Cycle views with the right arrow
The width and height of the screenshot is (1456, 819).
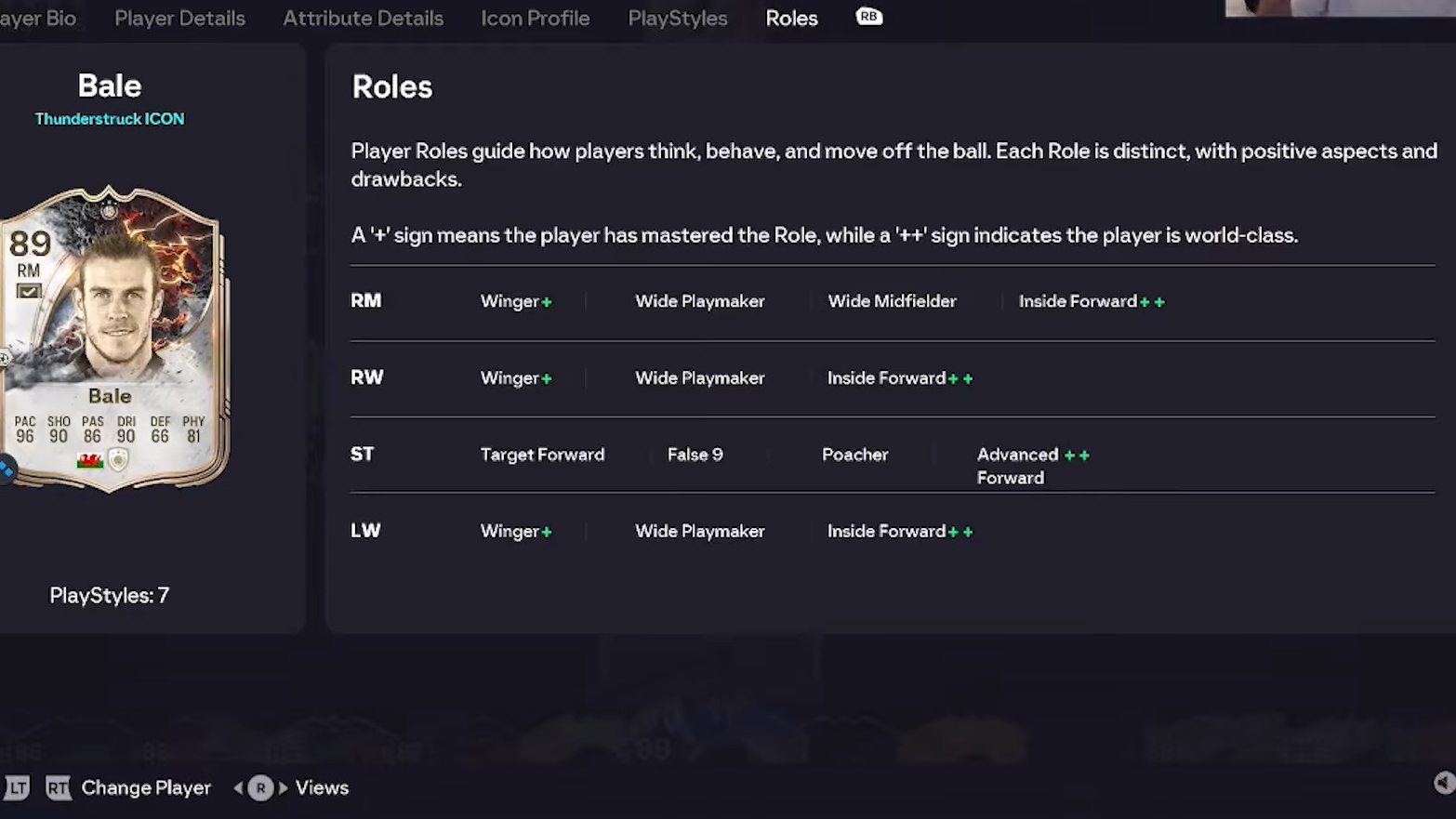pyautogui.click(x=283, y=788)
